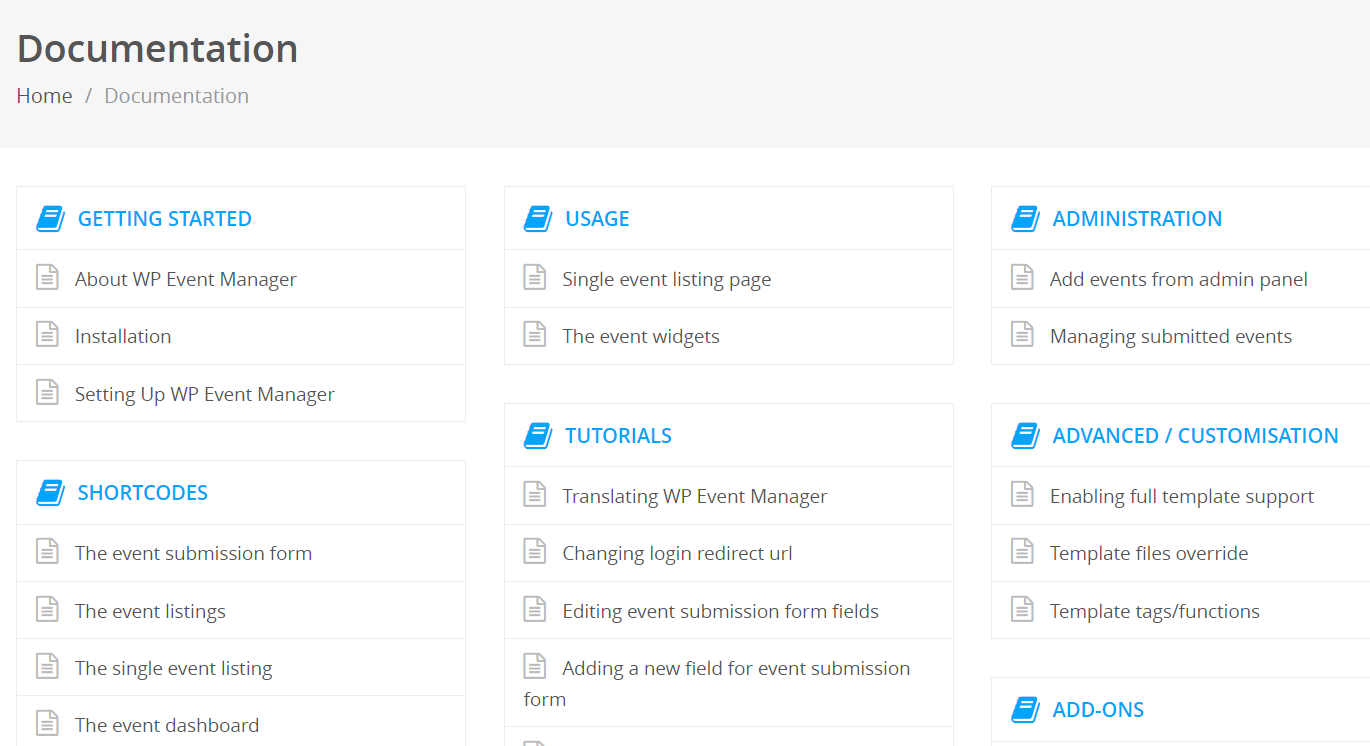Click the book icon beside Advanced / Customisation
Image resolution: width=1370 pixels, height=746 pixels.
1025,436
